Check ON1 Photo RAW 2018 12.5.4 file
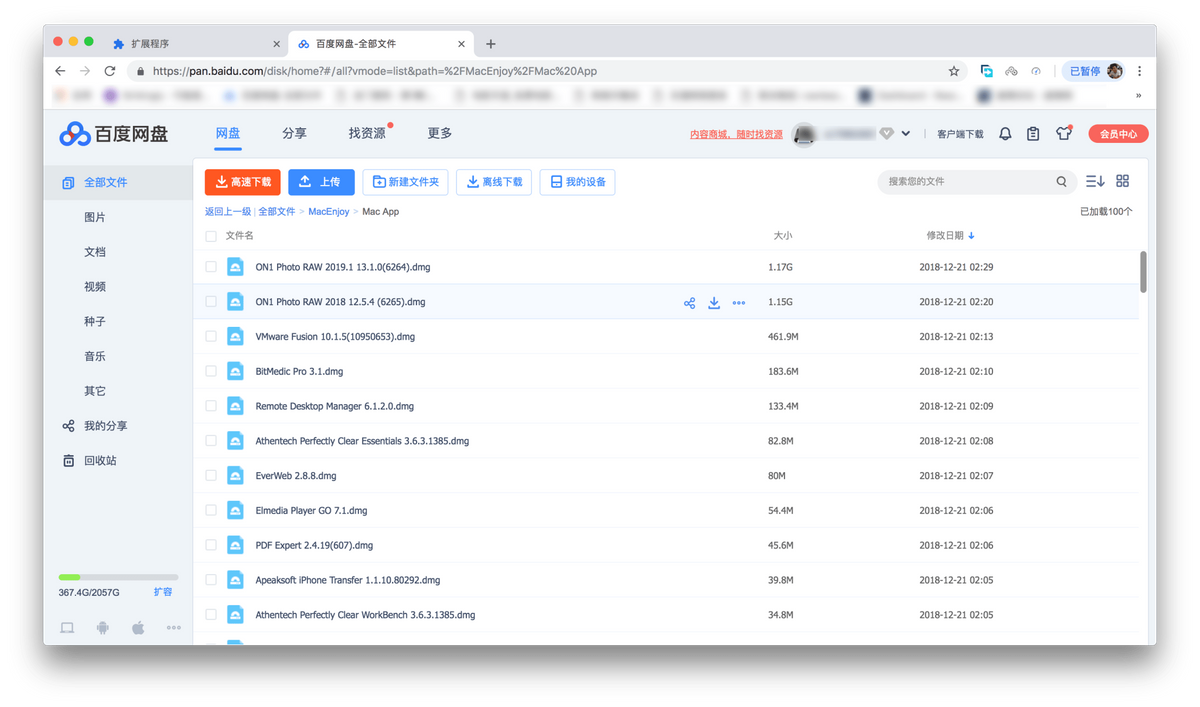Image resolution: width=1200 pixels, height=707 pixels. [x=211, y=302]
